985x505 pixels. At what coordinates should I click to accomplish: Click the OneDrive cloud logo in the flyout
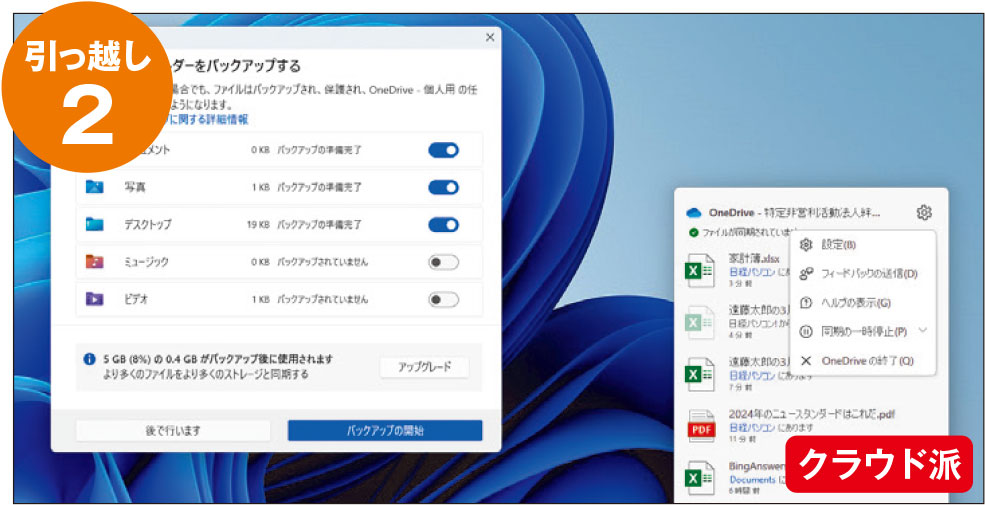[694, 213]
